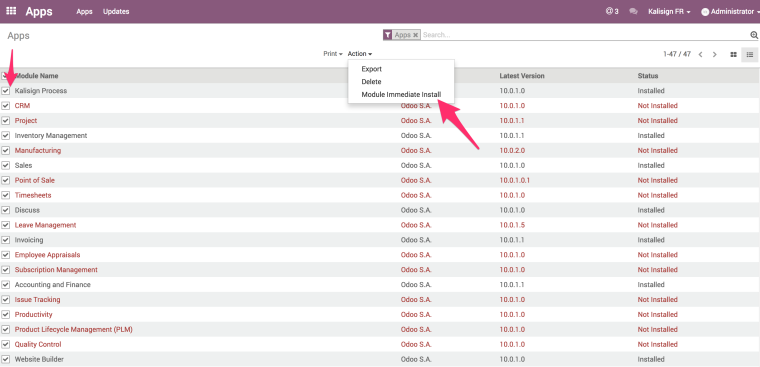Screen dimensions: 760x367
Task: Sort by Status column
Action: click(x=648, y=76)
